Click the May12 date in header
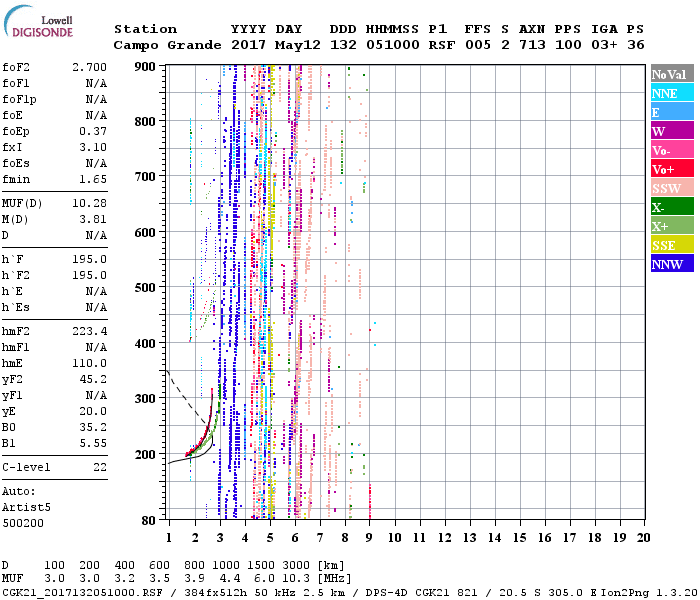The width and height of the screenshot is (700, 600). [298, 45]
